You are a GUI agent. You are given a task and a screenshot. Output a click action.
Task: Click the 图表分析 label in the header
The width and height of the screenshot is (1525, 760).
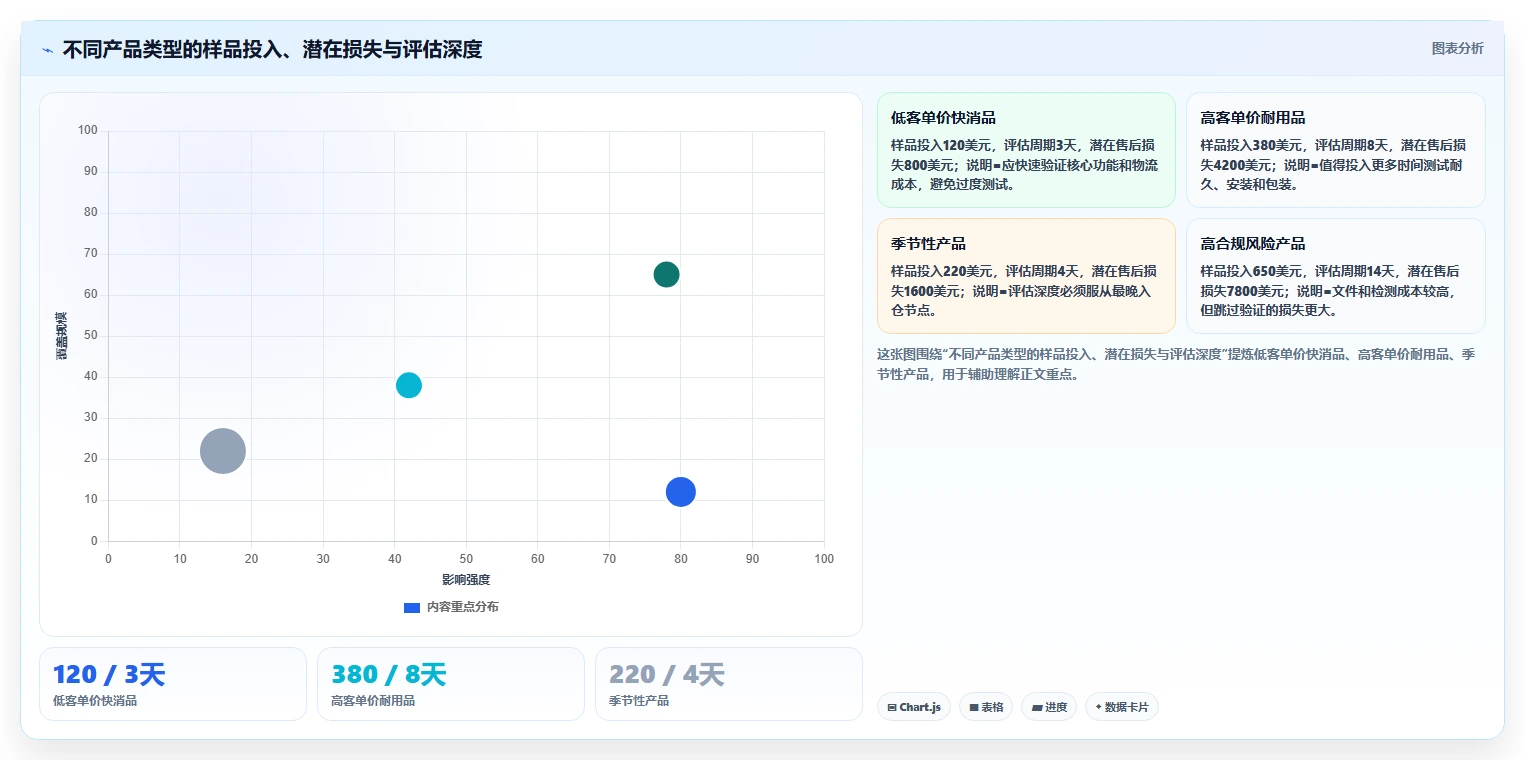[x=1457, y=48]
